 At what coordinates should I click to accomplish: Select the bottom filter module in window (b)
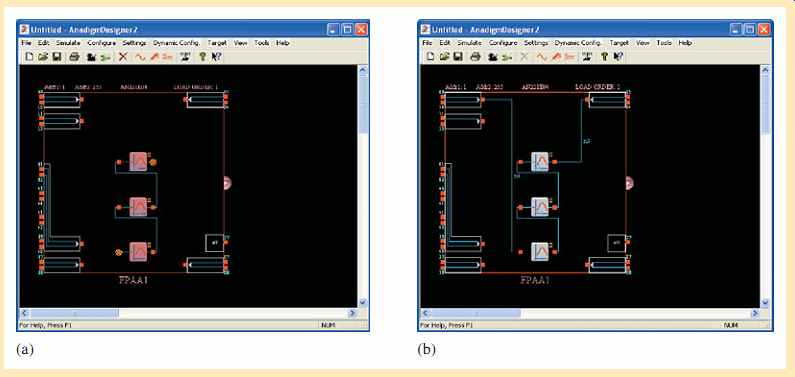tap(540, 251)
